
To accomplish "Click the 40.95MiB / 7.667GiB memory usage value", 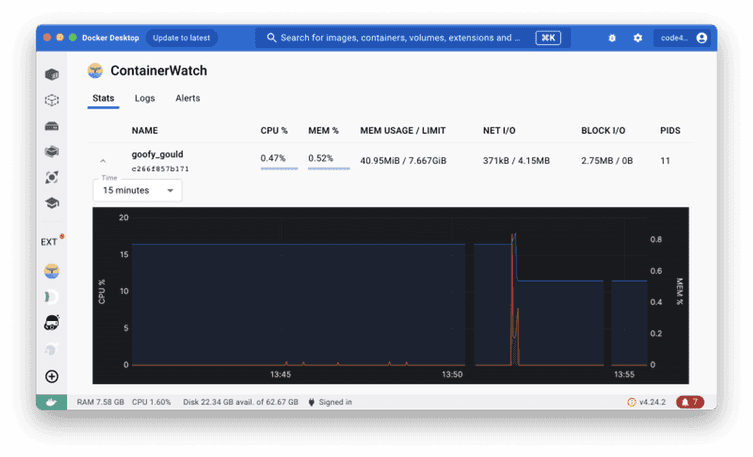I will (403, 161).
